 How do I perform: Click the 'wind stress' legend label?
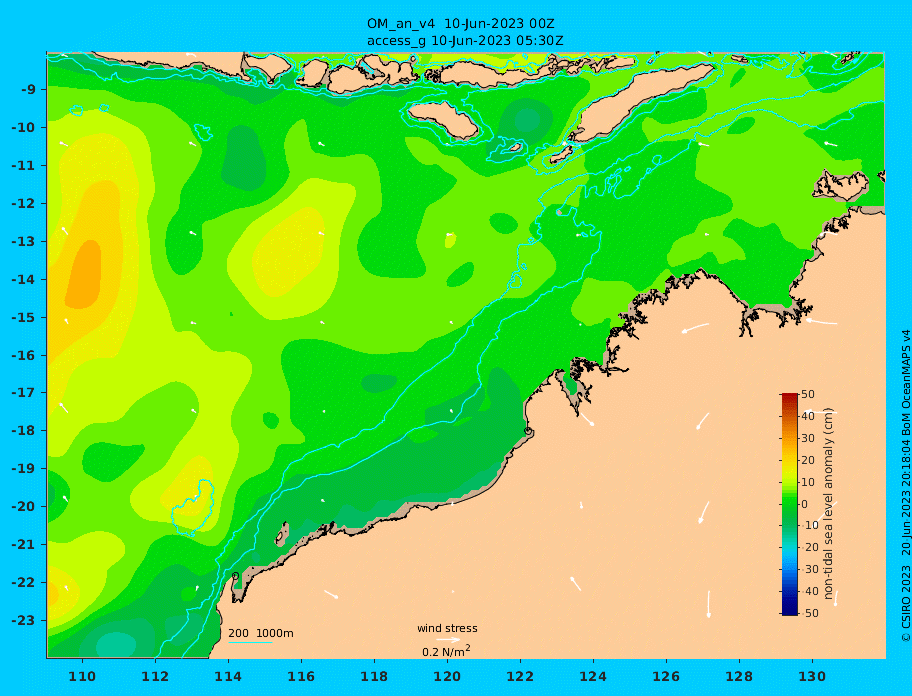(x=447, y=629)
